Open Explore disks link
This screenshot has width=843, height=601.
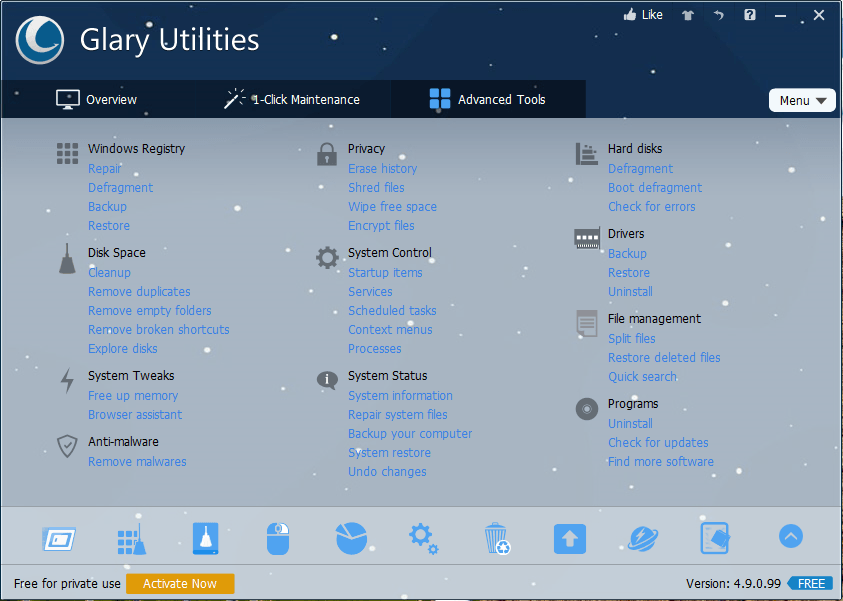point(123,348)
